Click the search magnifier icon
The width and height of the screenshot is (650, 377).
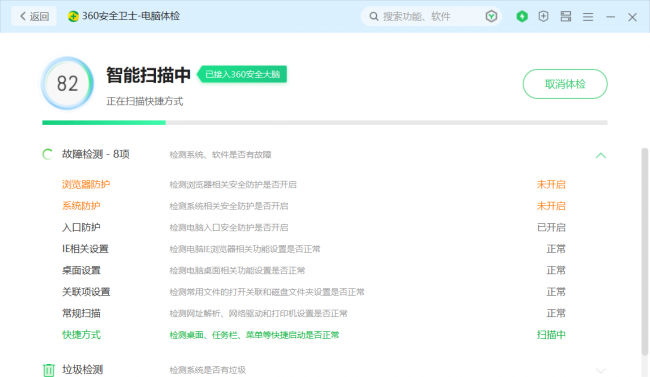[x=374, y=17]
